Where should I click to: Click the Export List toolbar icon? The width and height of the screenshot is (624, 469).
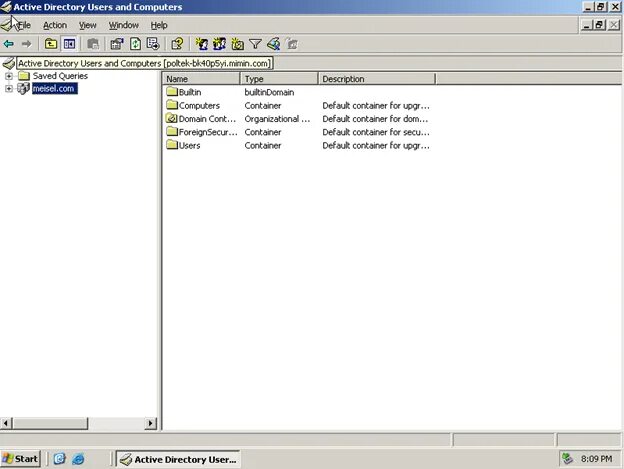[153, 44]
